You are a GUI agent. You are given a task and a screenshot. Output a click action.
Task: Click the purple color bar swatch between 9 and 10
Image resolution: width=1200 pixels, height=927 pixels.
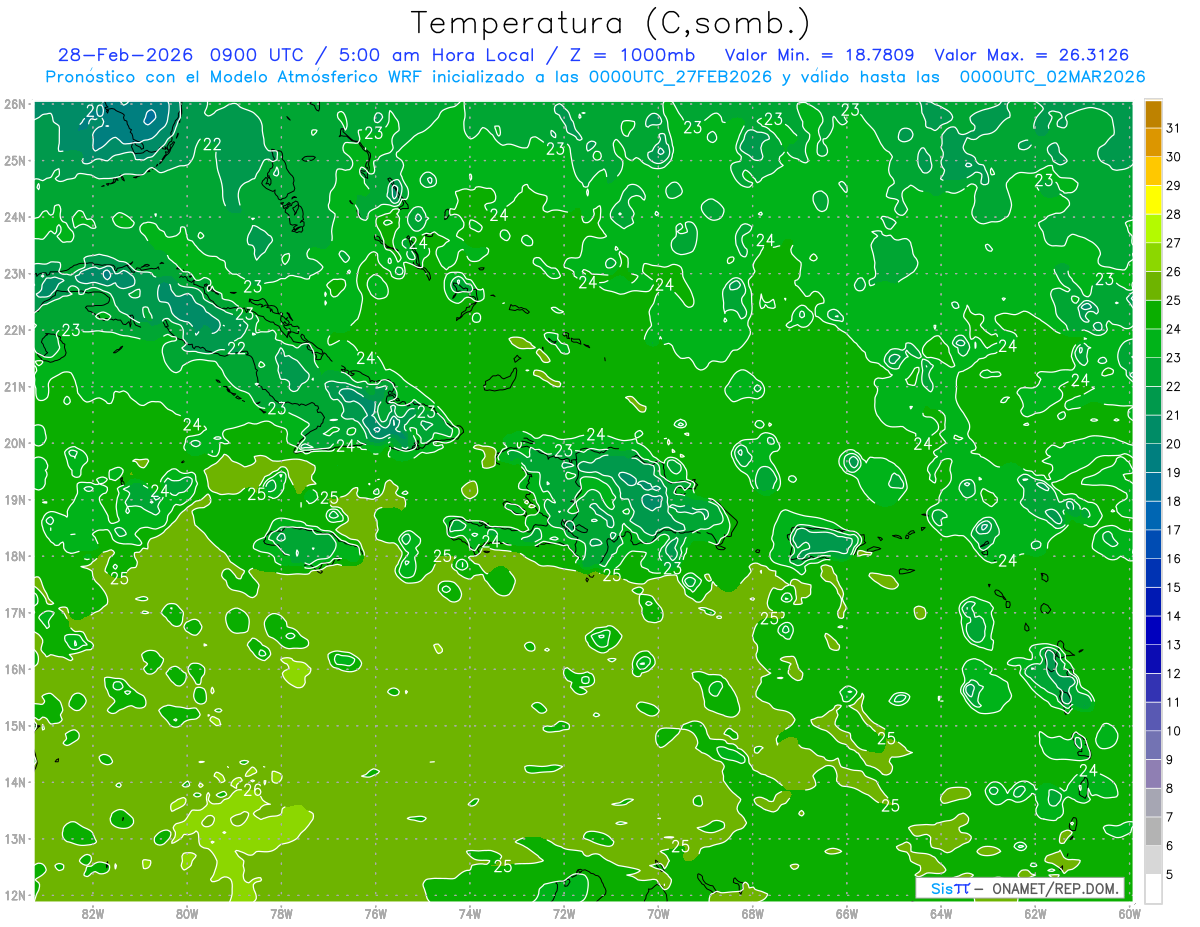pyautogui.click(x=1153, y=745)
